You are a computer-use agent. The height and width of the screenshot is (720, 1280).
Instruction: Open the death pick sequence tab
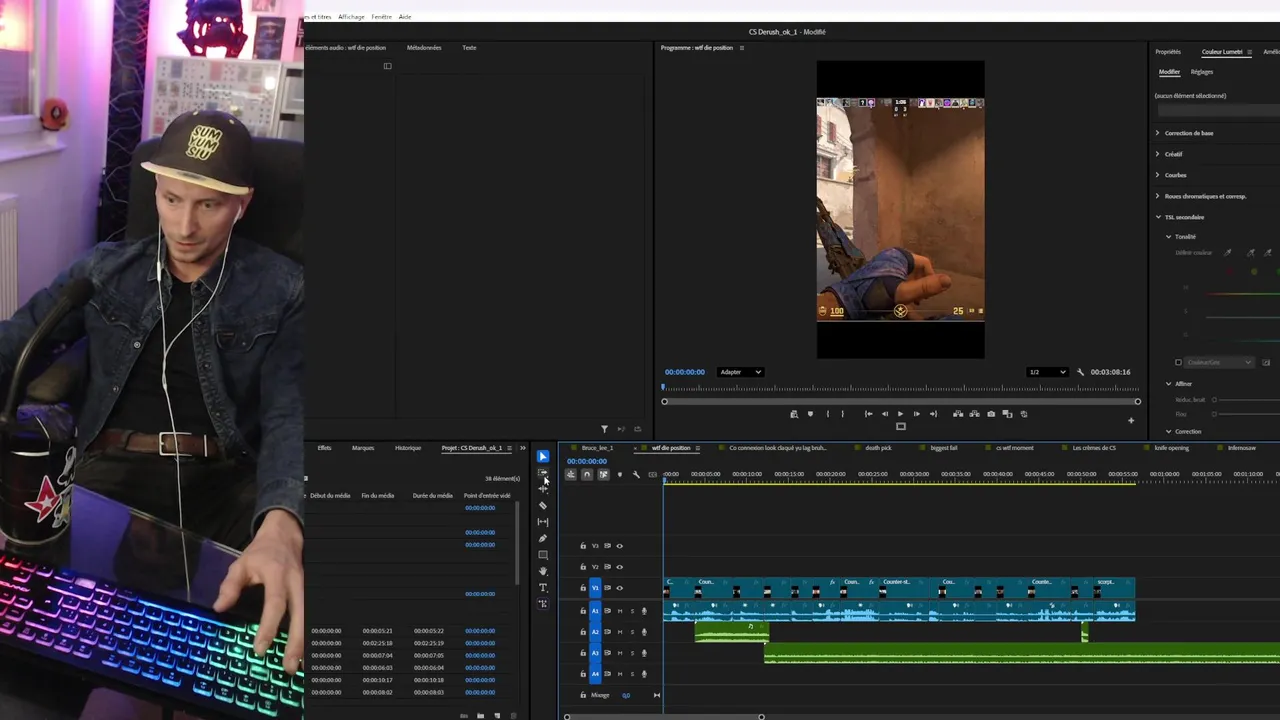pos(878,448)
